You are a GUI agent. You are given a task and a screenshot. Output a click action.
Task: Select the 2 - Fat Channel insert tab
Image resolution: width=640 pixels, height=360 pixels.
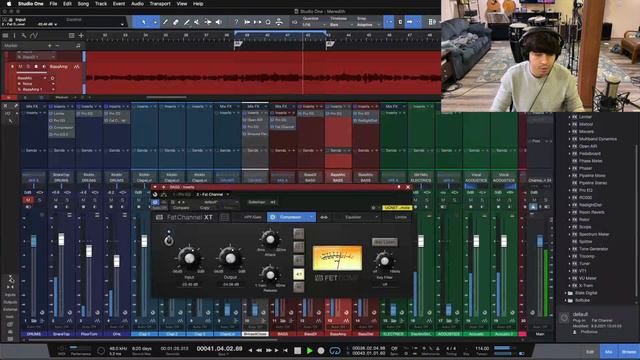[x=210, y=194]
